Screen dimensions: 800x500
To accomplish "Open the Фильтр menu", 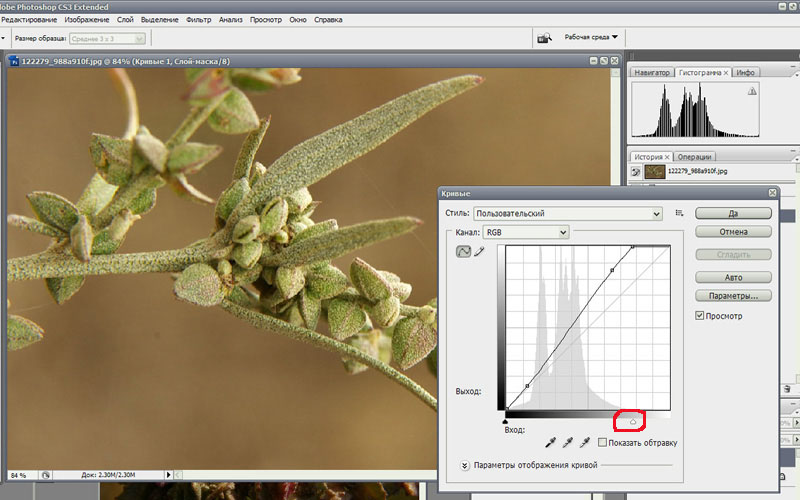I will tap(198, 19).
